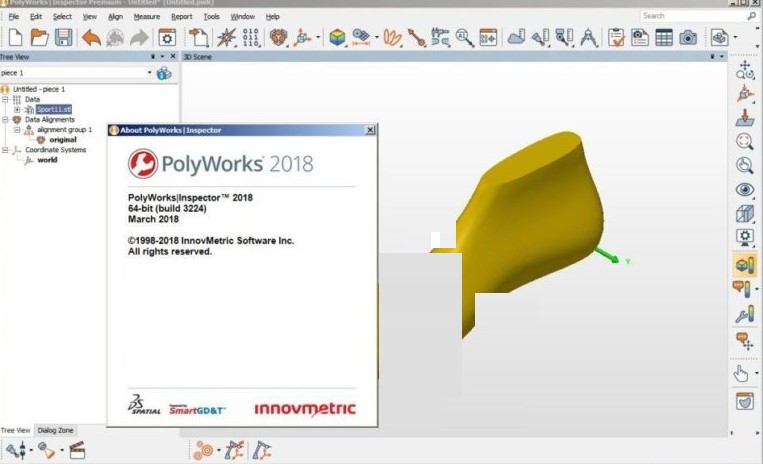
Task: Collapse the Coordinate Systems node
Action: pos(5,150)
